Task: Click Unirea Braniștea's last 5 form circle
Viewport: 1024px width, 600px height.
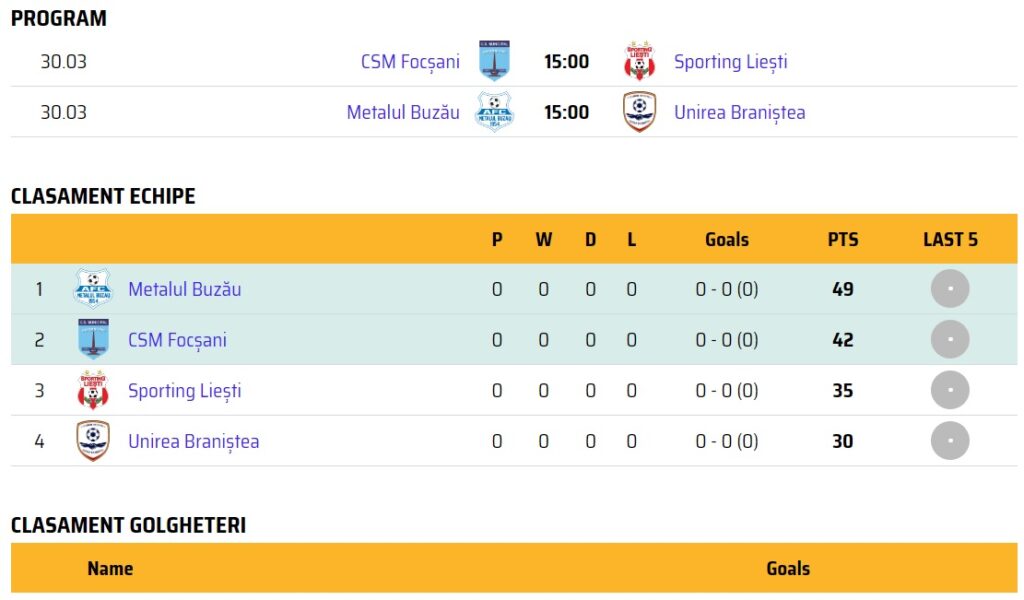Action: (950, 441)
